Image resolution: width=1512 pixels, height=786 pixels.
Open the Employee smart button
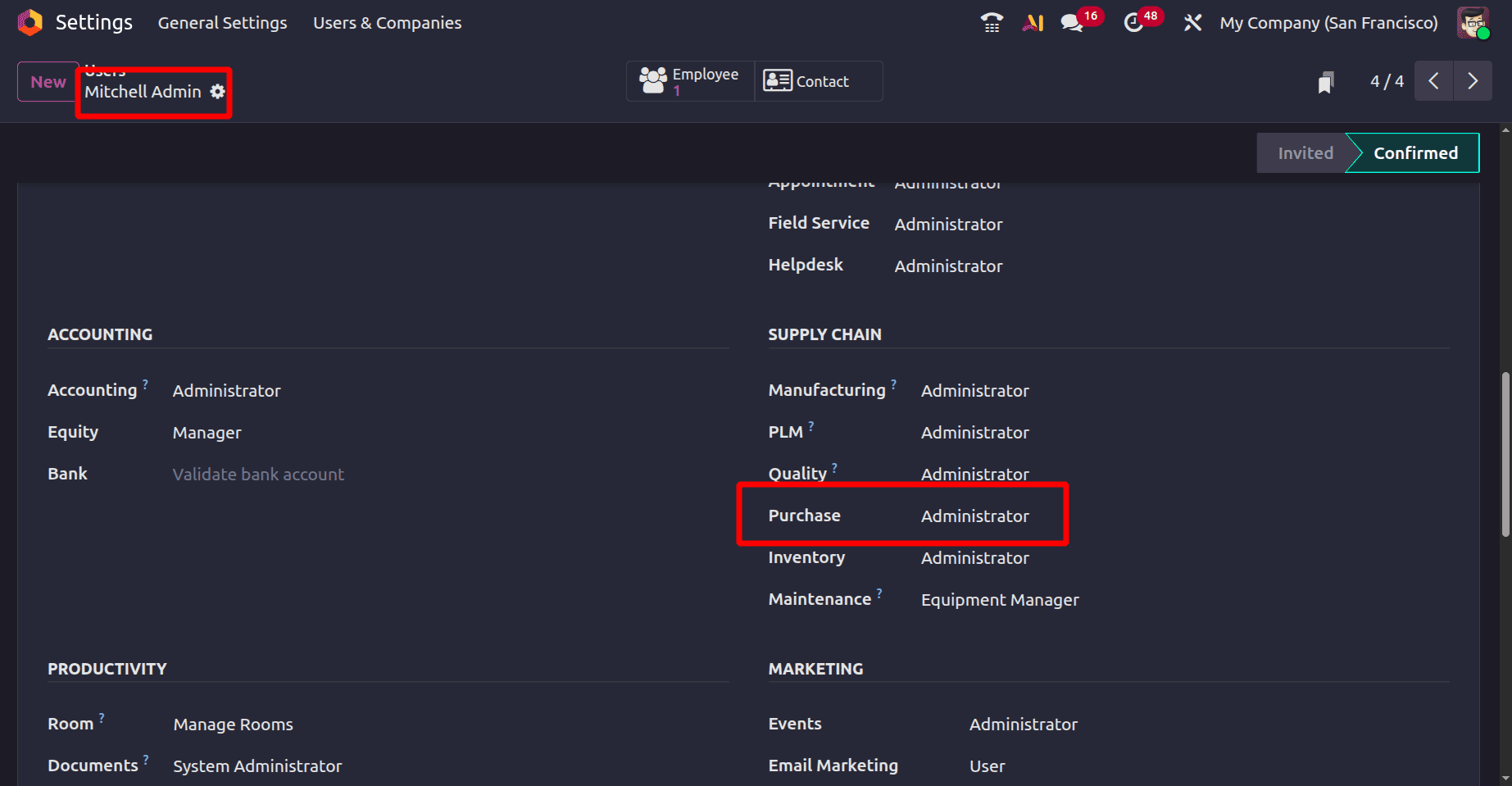point(690,81)
